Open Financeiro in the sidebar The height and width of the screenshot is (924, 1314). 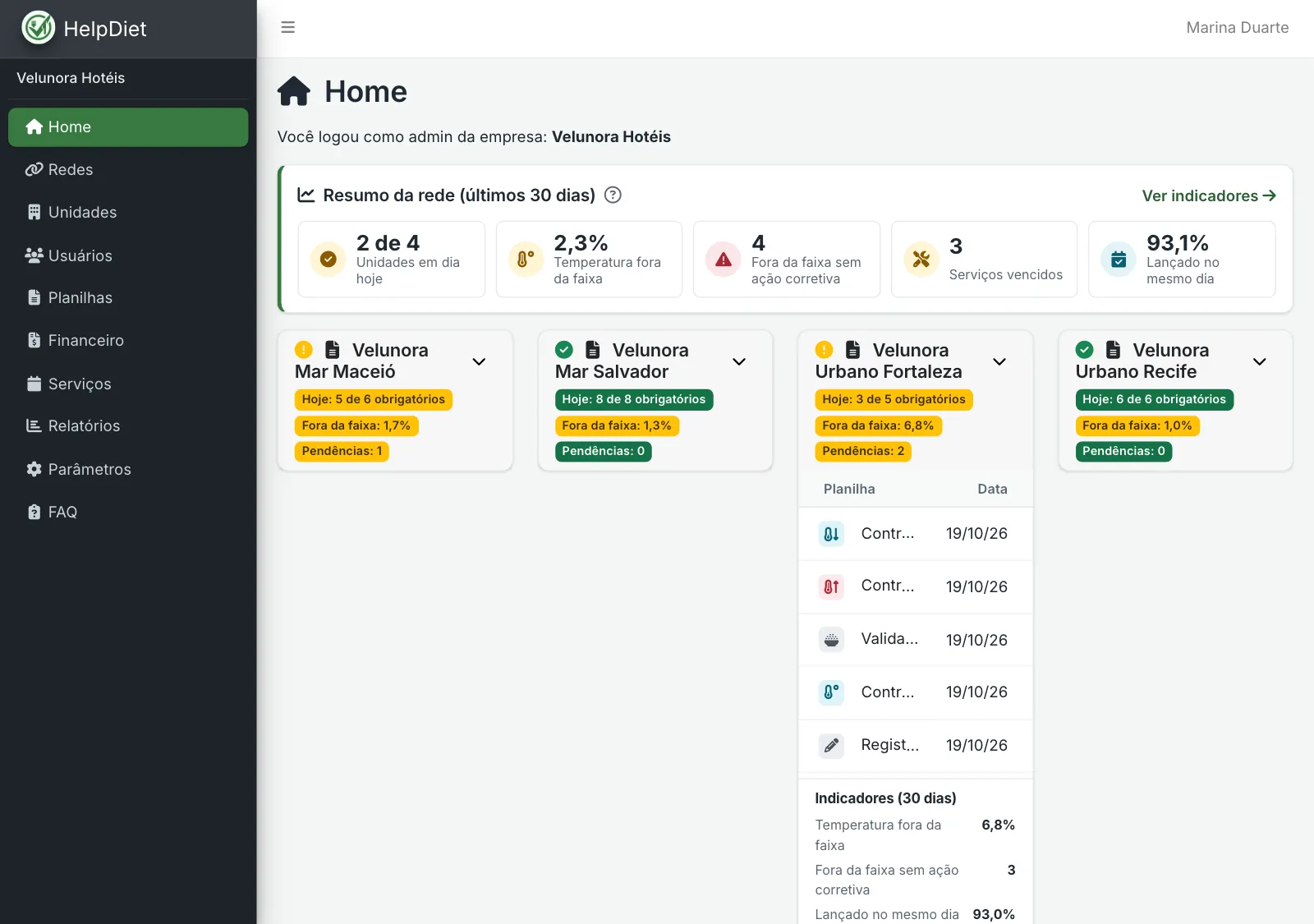coord(128,341)
